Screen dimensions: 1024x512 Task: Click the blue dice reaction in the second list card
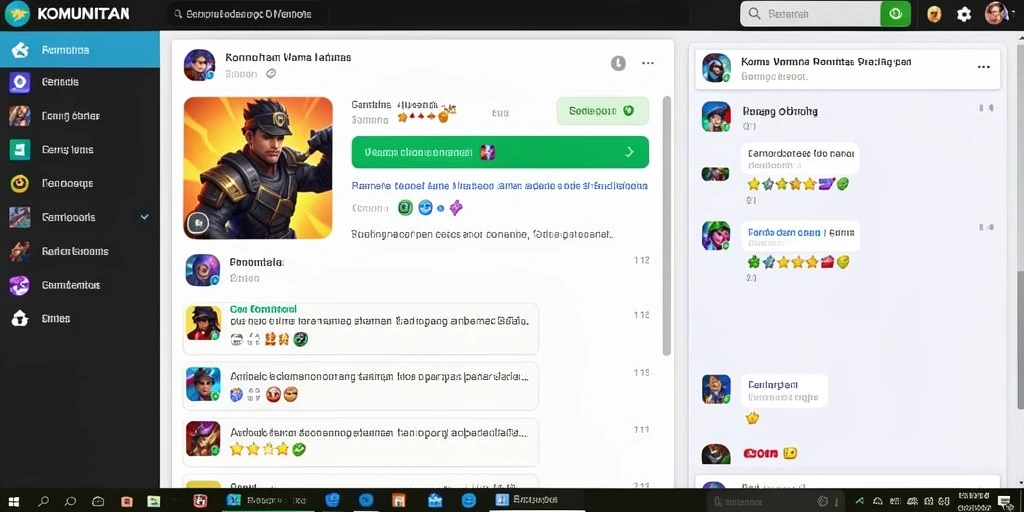point(236,394)
